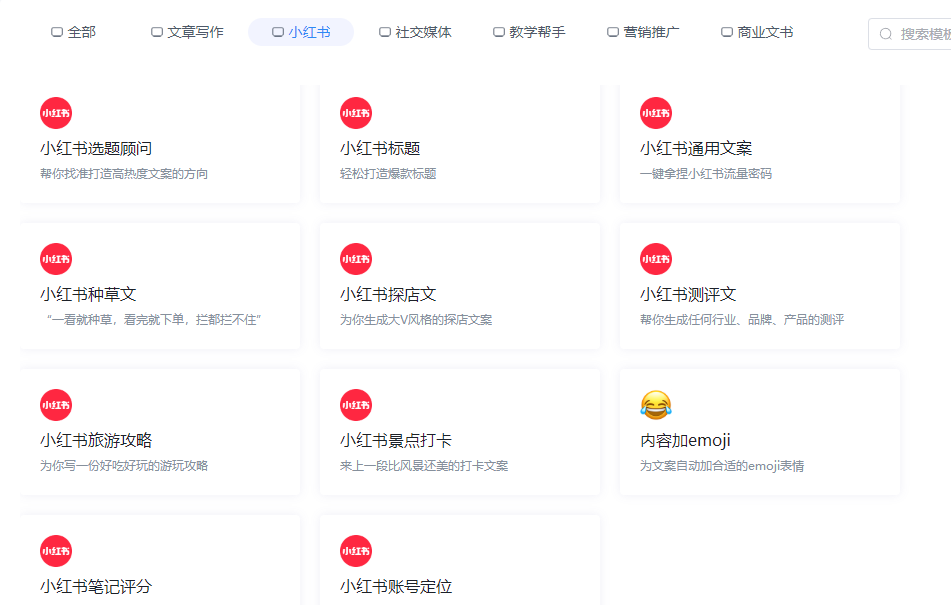Click the red badge on 小红书景点打卡 card
Viewport: 951px width, 616px height.
(x=355, y=405)
